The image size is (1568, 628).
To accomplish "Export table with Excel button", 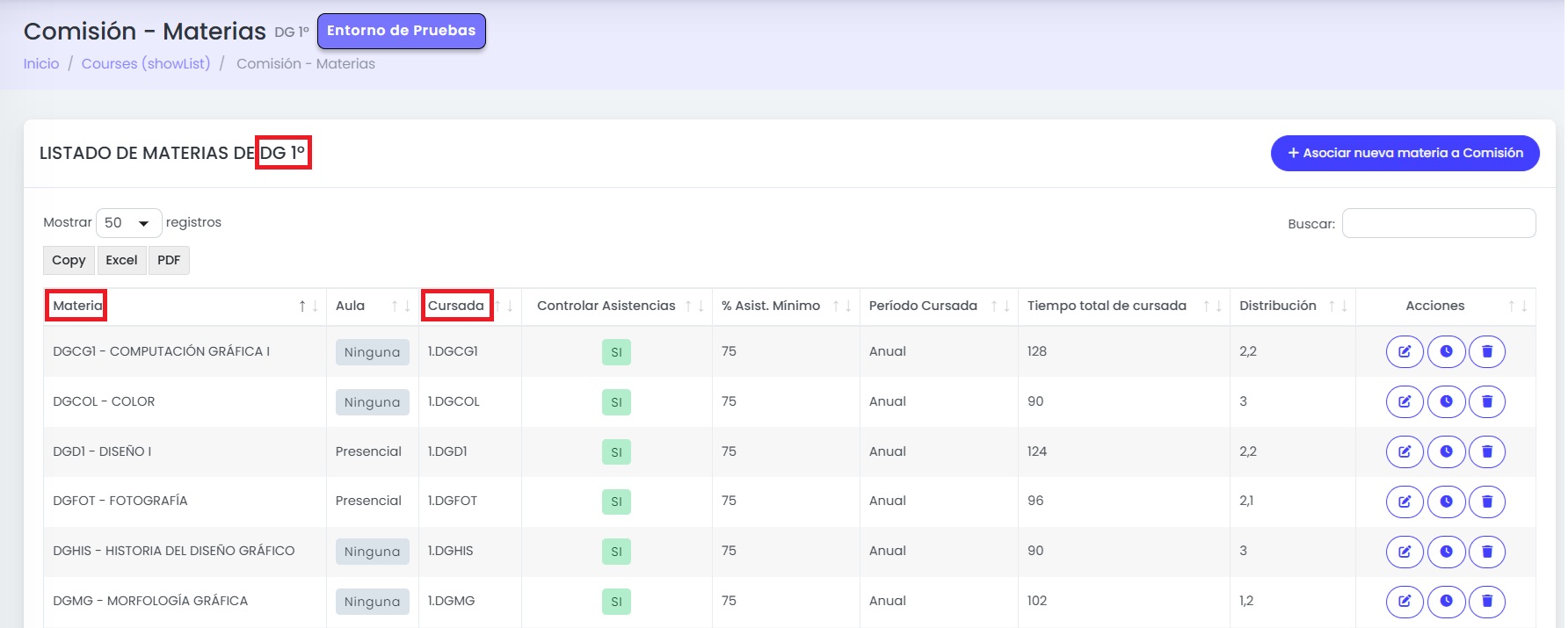I will point(121,260).
